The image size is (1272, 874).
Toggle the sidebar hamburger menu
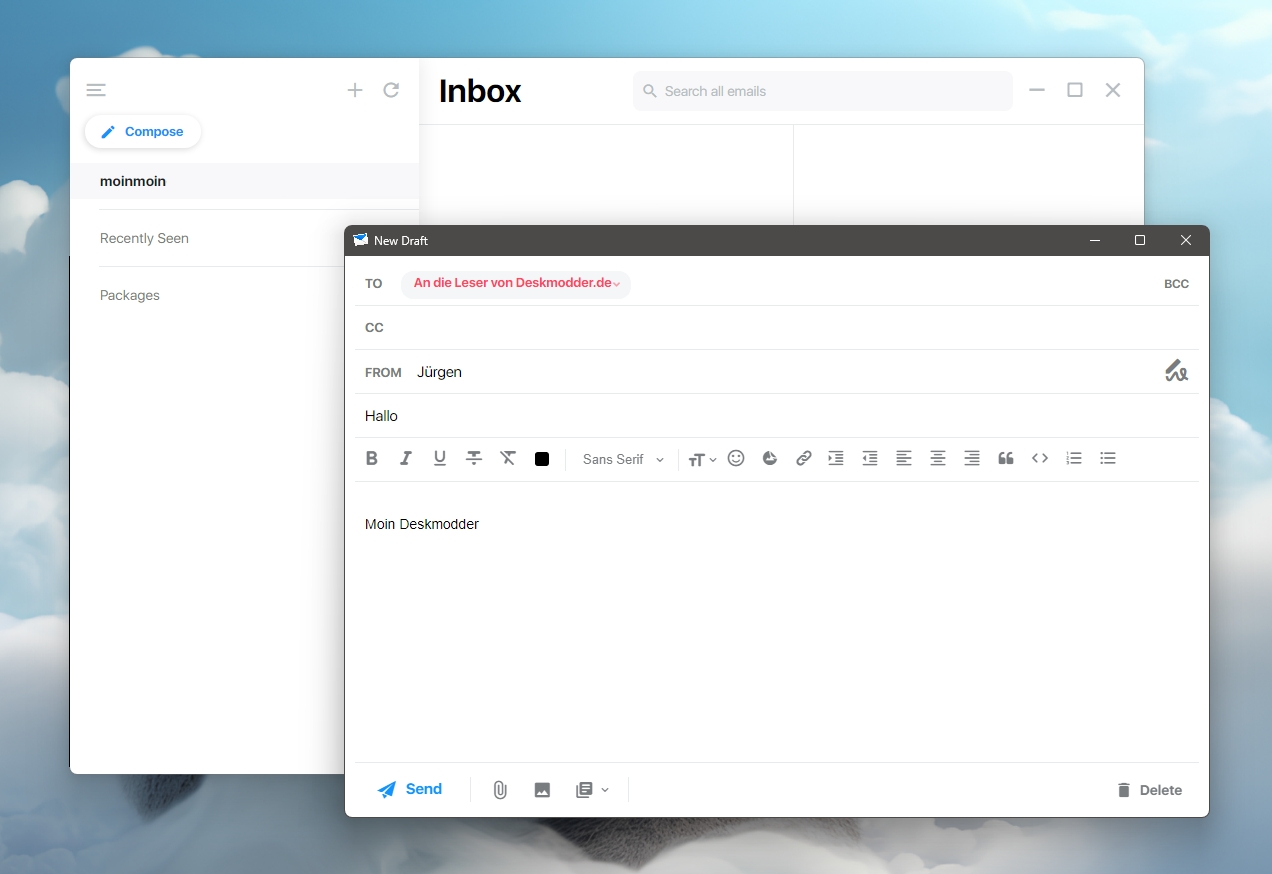click(x=96, y=90)
